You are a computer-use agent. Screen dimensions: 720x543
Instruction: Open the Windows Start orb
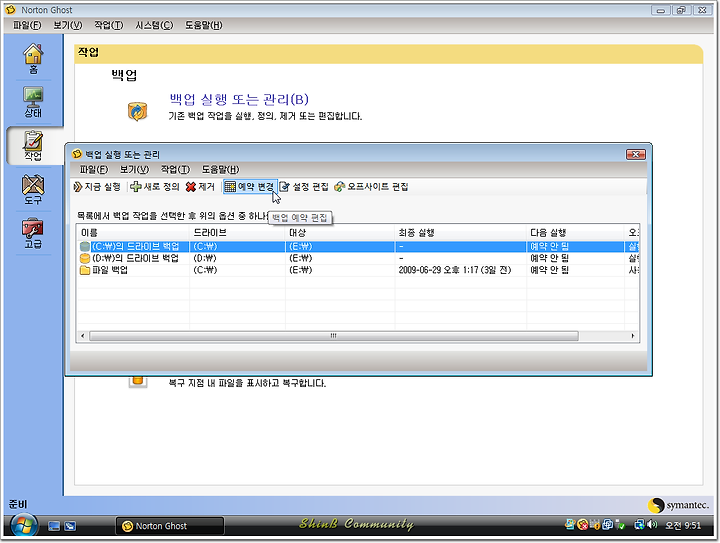(24, 526)
